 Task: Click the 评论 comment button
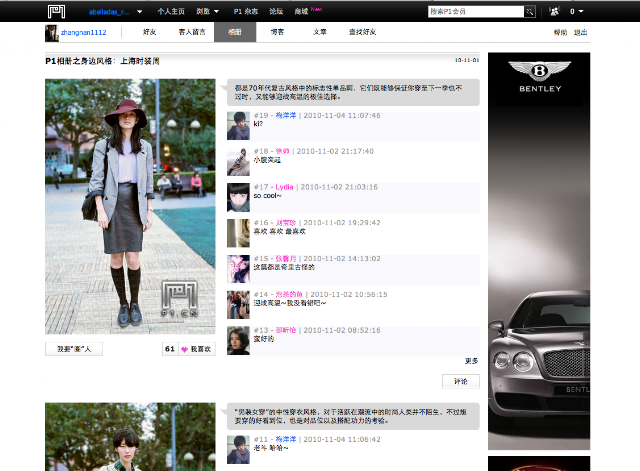[x=461, y=381]
